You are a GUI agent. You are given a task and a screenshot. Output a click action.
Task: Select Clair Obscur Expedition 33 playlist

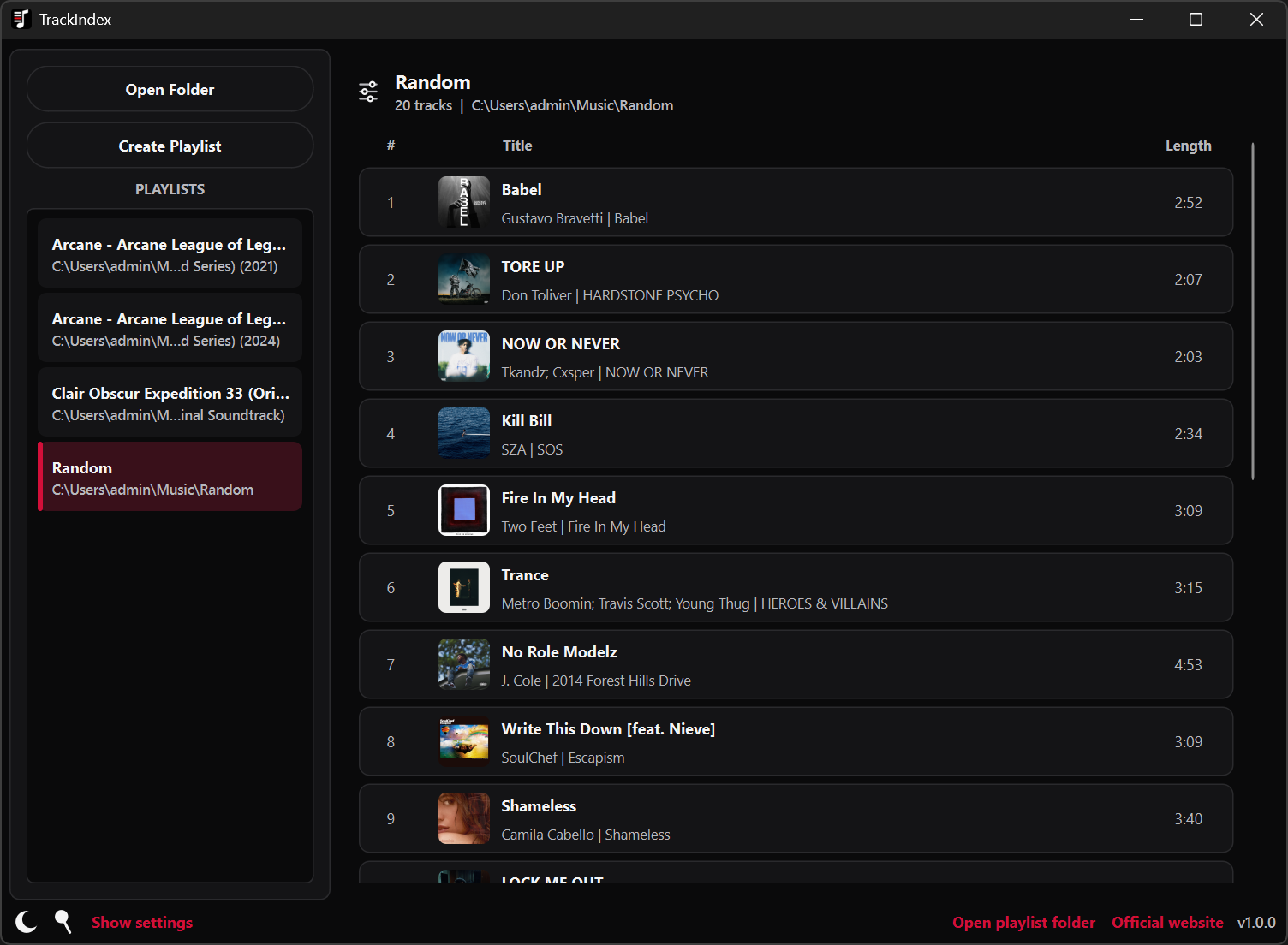(x=170, y=403)
